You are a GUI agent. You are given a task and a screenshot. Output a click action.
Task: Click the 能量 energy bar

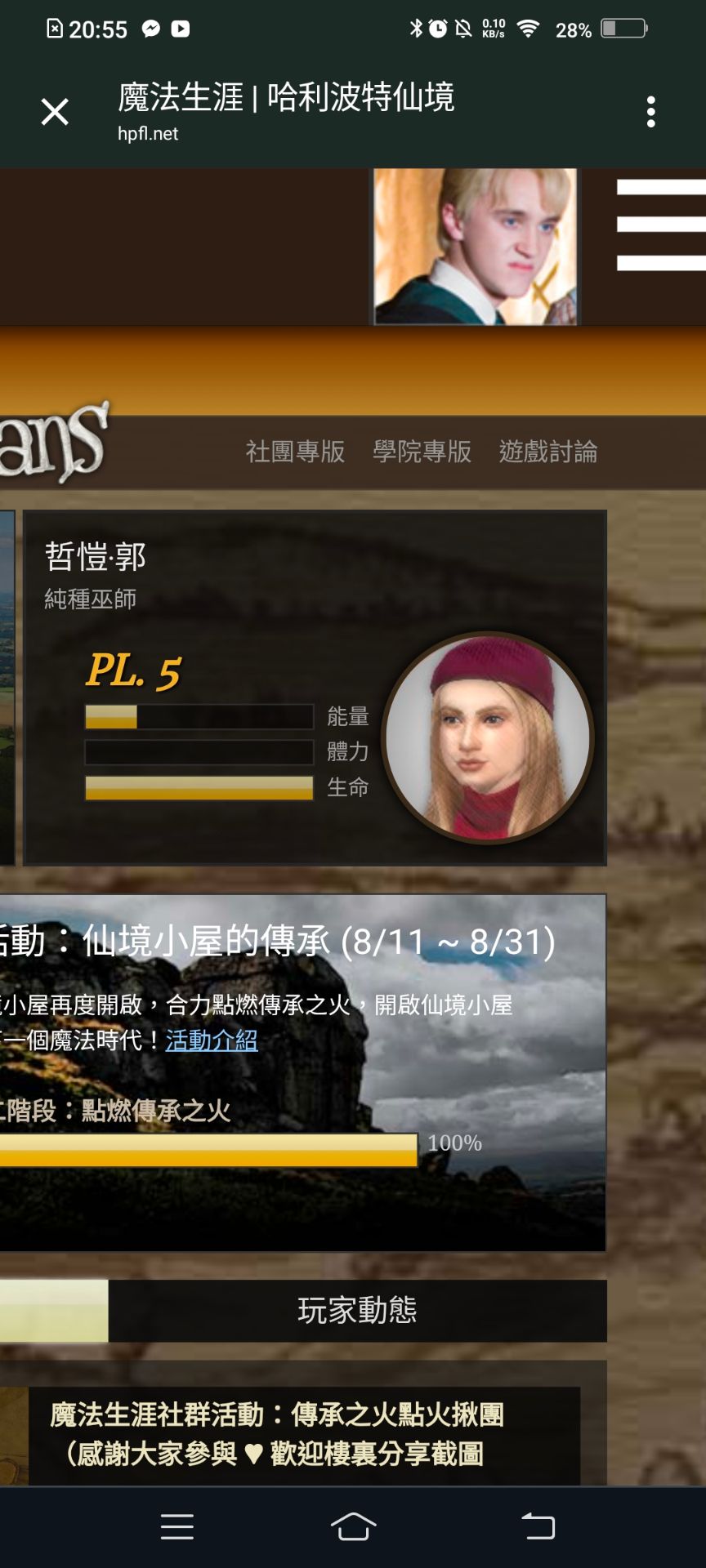point(199,716)
